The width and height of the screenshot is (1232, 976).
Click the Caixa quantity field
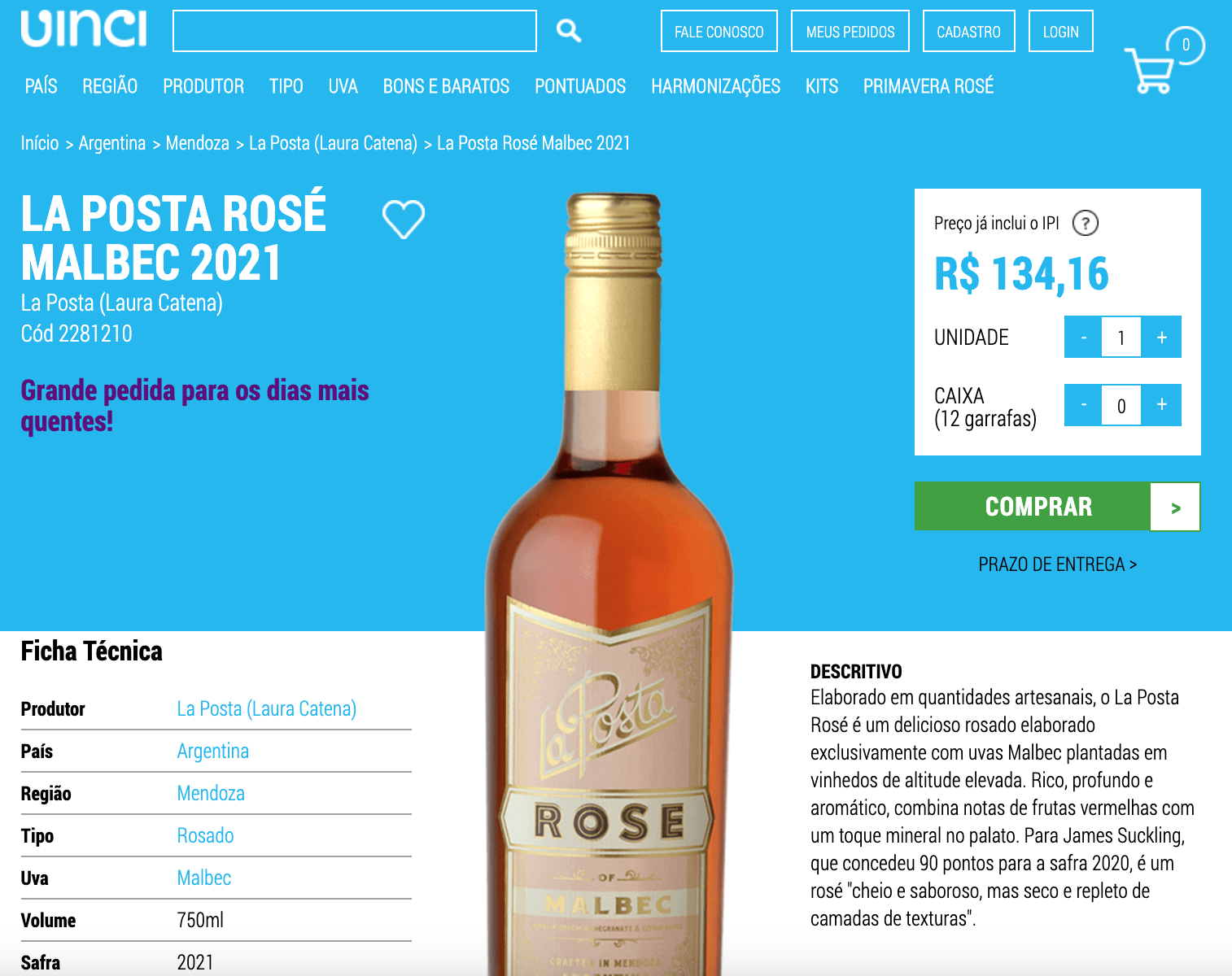point(1121,405)
